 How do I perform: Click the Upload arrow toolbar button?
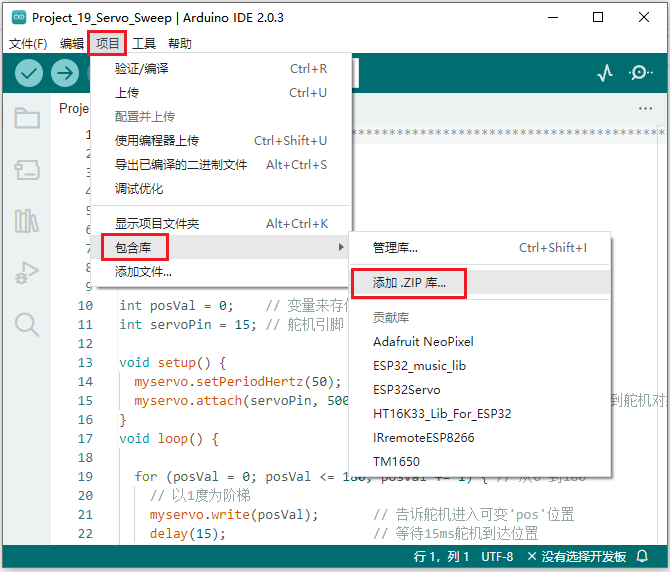coord(65,73)
